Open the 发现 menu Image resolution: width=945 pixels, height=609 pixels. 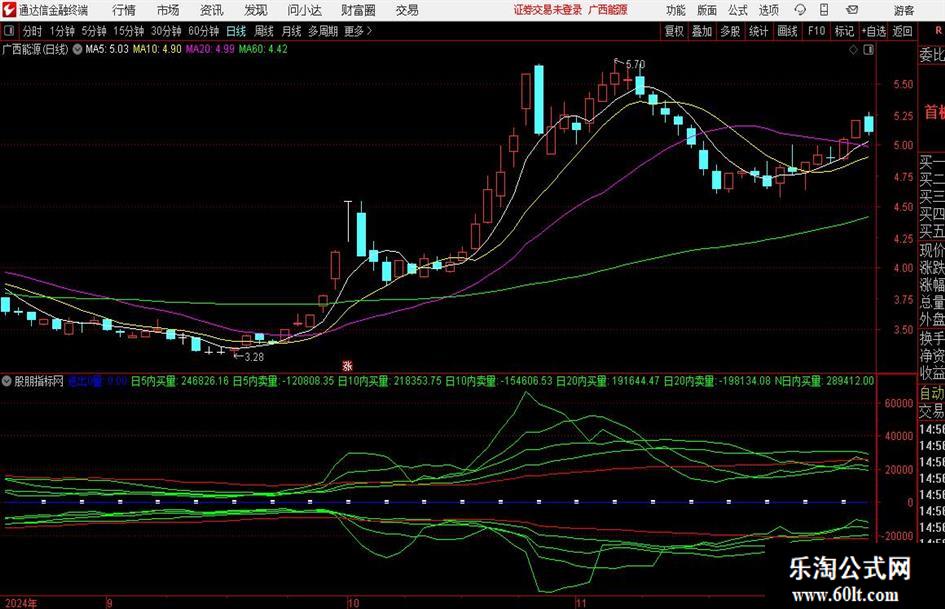[256, 10]
